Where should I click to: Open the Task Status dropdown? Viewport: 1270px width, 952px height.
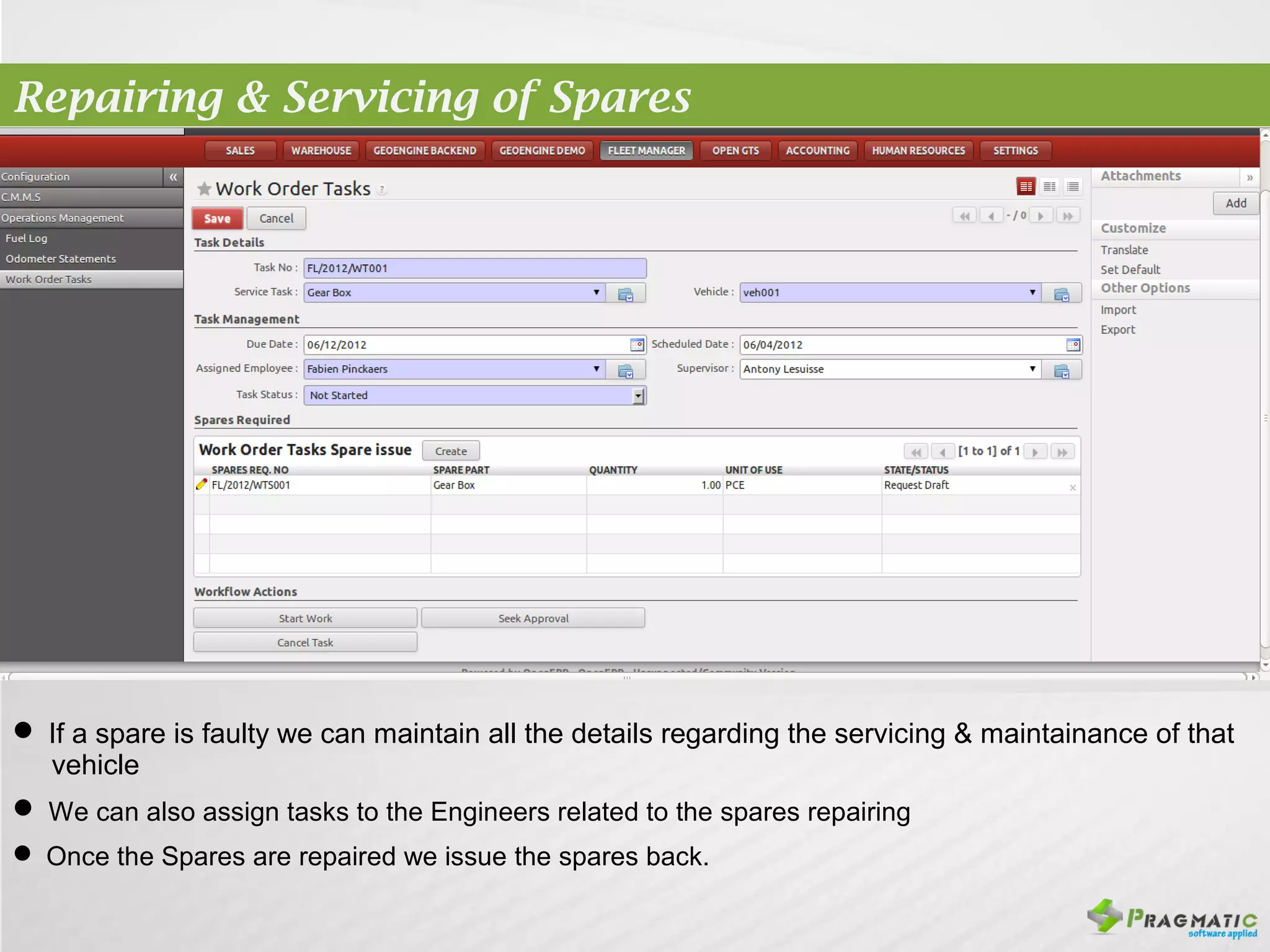pos(638,396)
